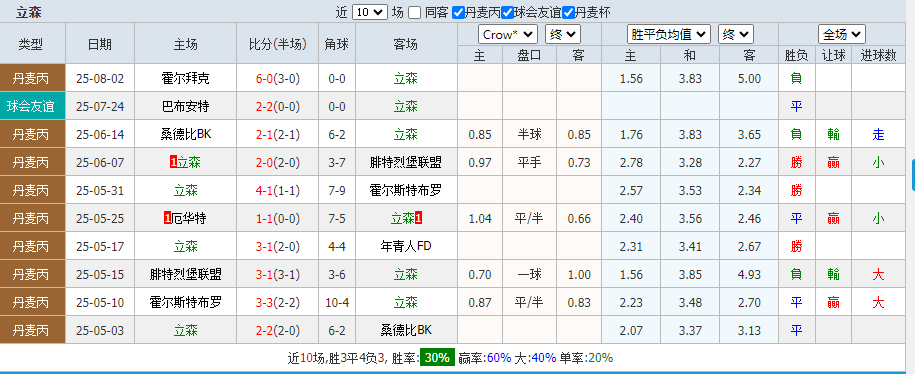This screenshot has width=915, height=374.
Task: Uncheck the 丹麦丙 league filter checkbox
Action: tap(459, 12)
